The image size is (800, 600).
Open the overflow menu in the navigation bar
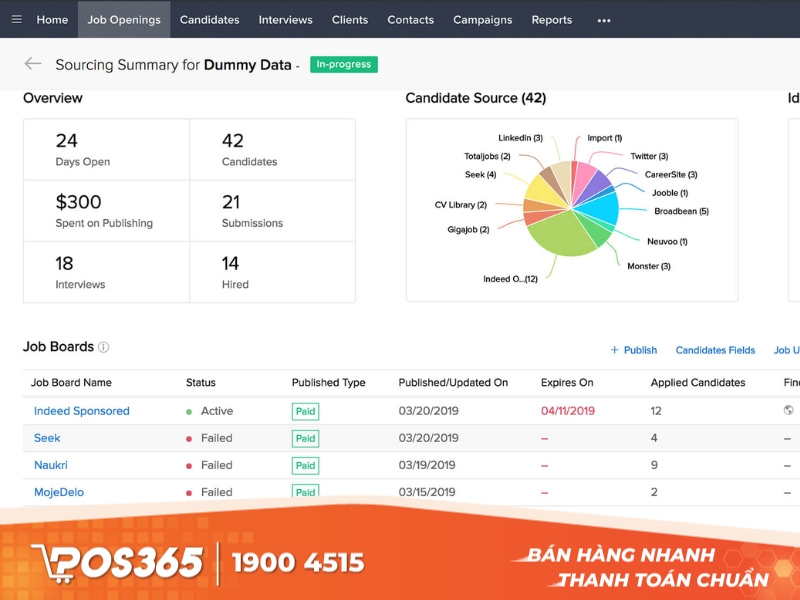coord(603,20)
